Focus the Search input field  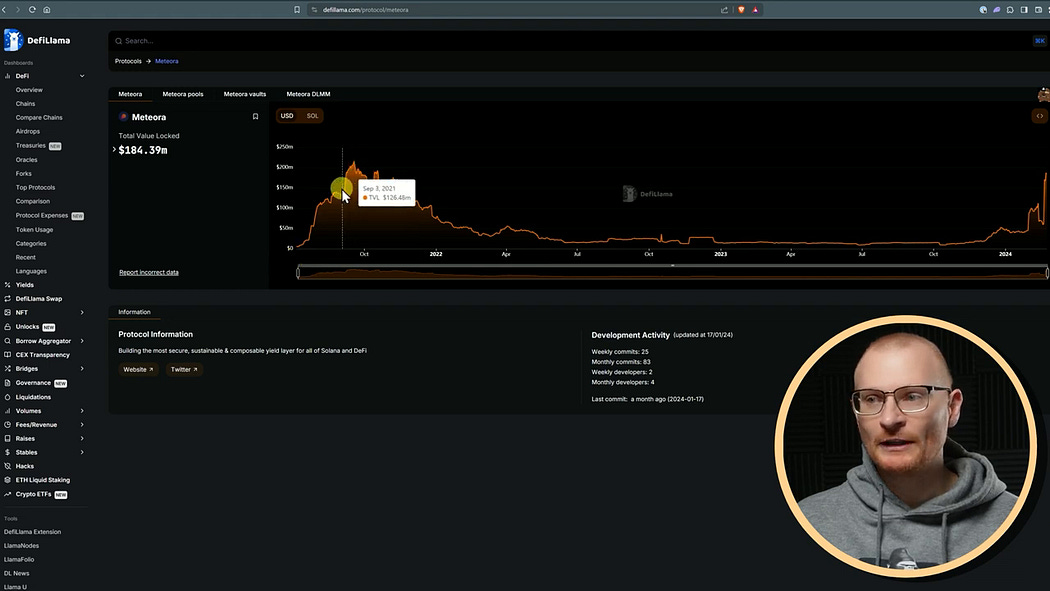point(579,41)
